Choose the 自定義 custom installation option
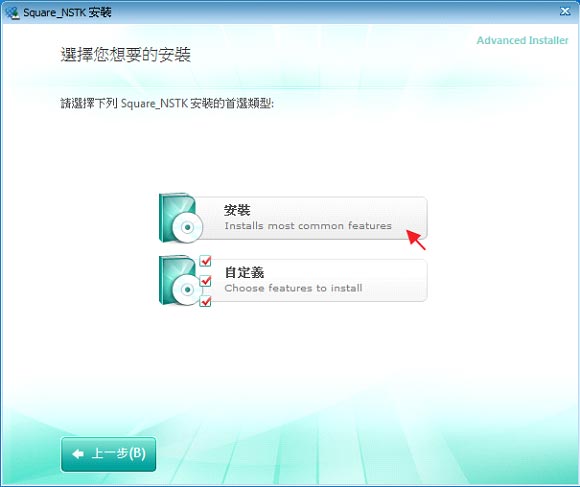 point(293,280)
